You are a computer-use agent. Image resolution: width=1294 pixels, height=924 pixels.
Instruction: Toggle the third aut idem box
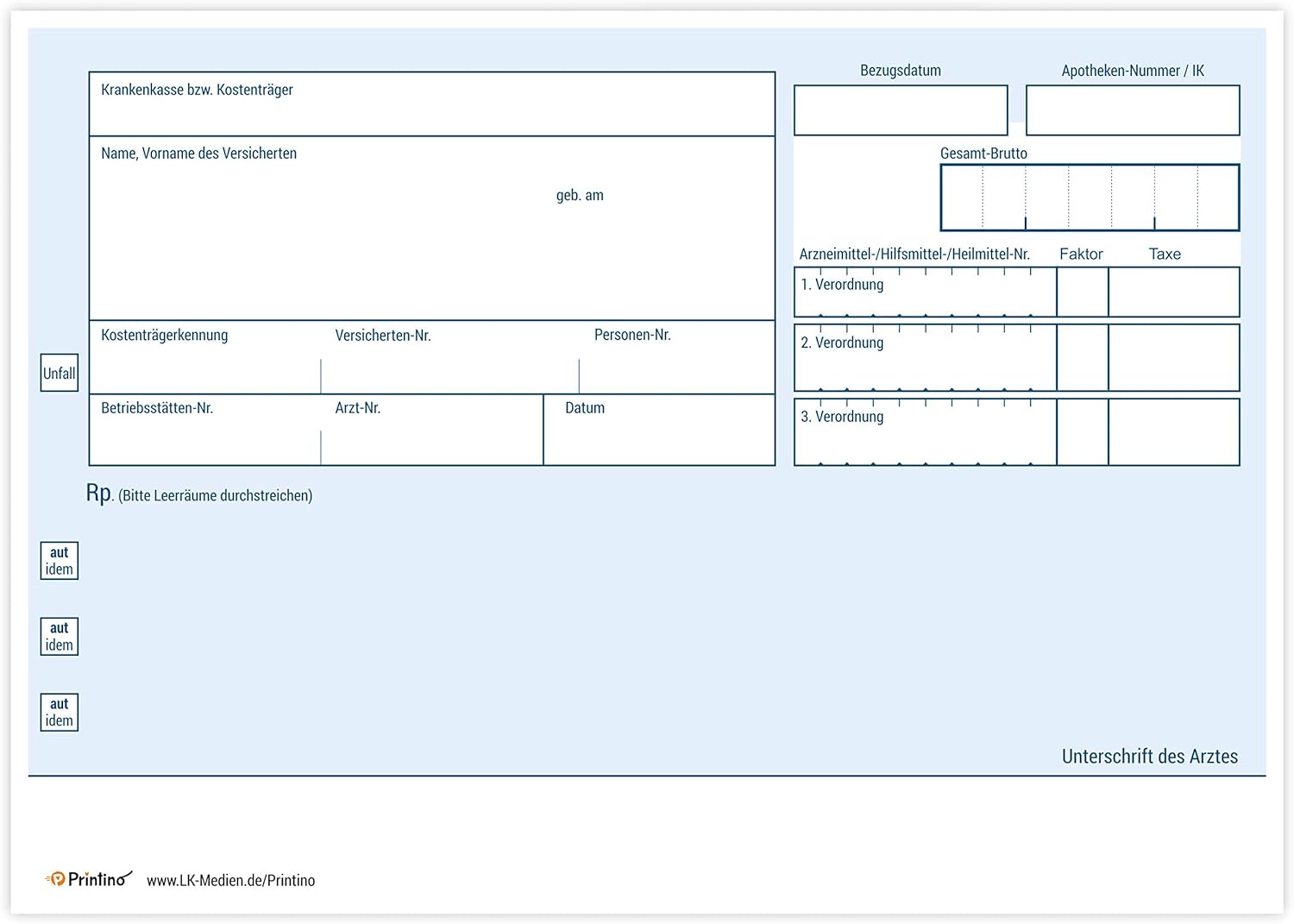58,712
